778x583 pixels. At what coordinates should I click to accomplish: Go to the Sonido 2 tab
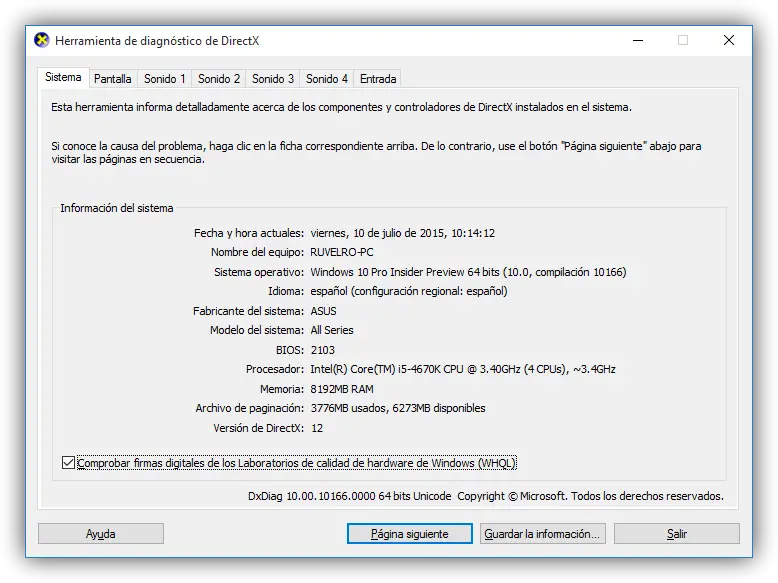point(219,79)
